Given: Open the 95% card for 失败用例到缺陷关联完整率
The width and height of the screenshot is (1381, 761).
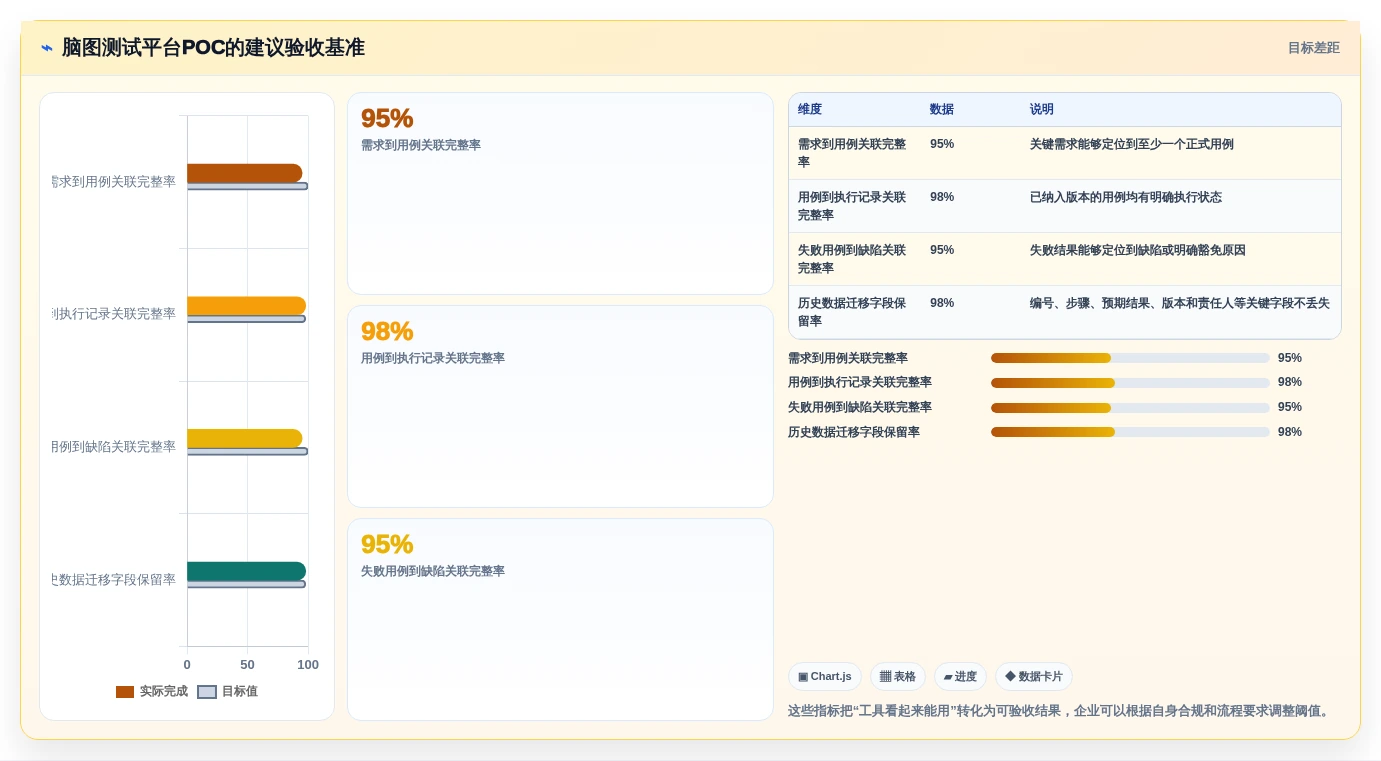Looking at the screenshot, I should click(x=560, y=619).
